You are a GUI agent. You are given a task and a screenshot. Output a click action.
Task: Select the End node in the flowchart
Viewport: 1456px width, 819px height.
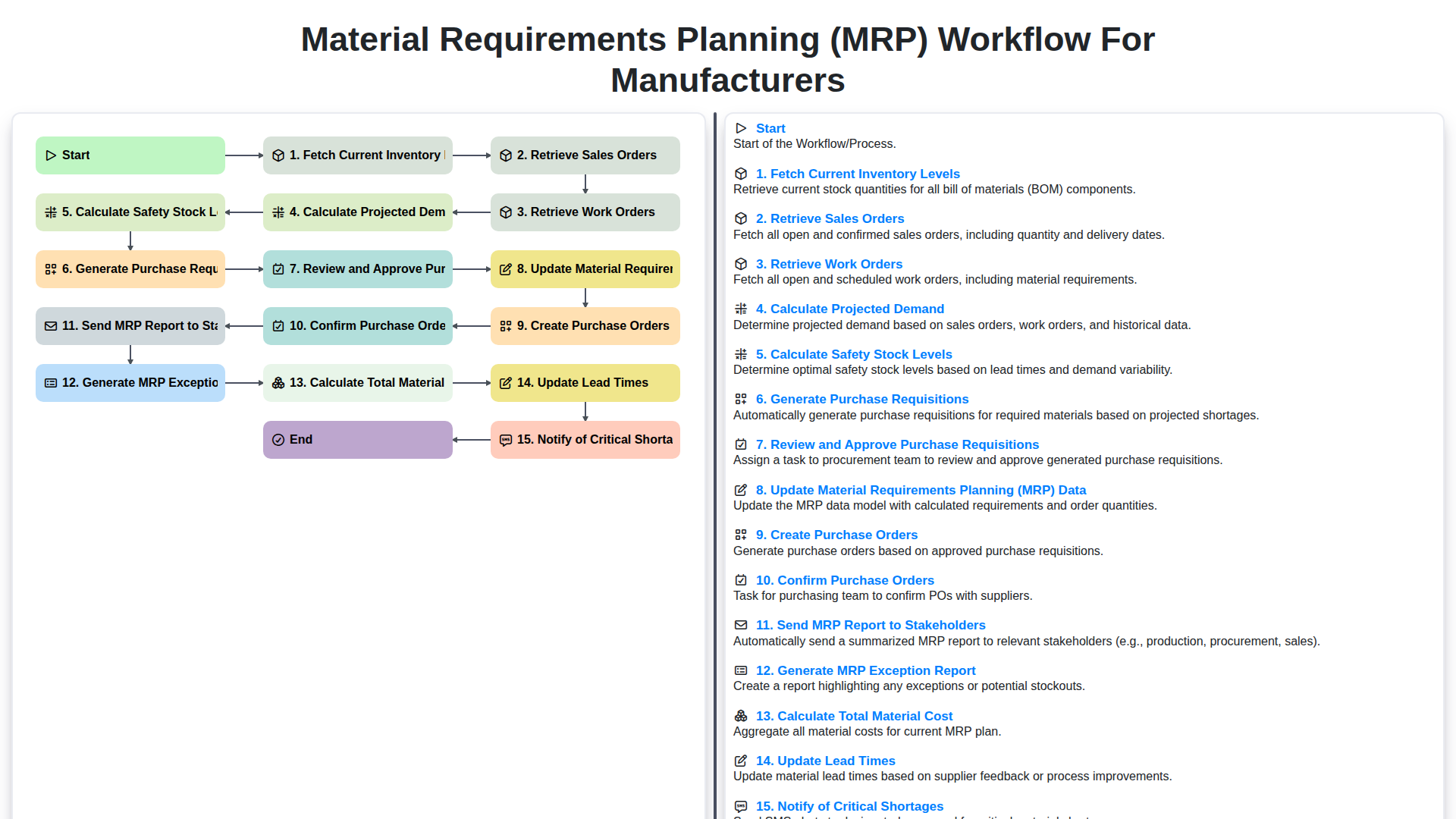click(357, 439)
